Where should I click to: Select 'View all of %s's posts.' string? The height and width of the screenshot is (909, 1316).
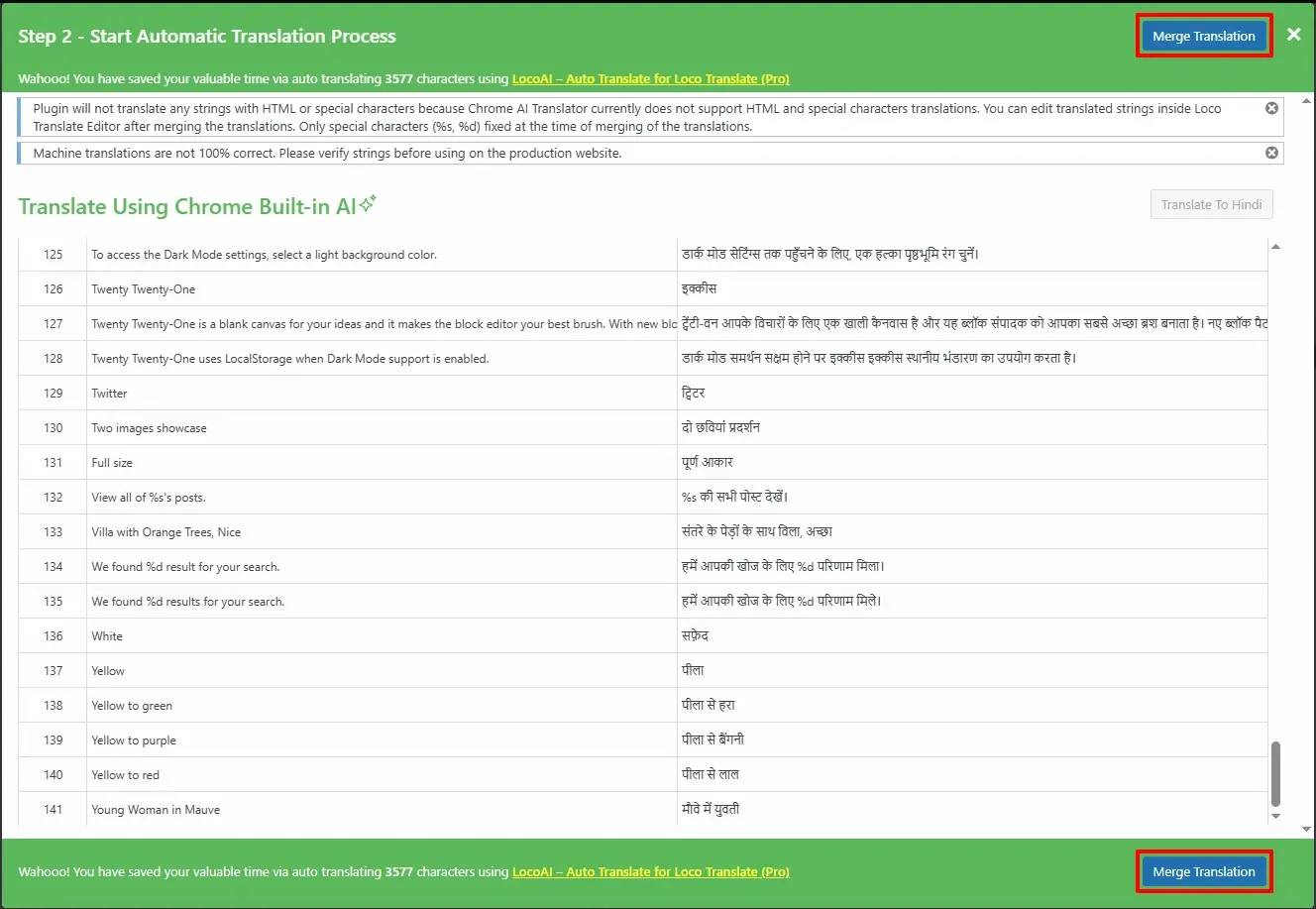tap(149, 498)
